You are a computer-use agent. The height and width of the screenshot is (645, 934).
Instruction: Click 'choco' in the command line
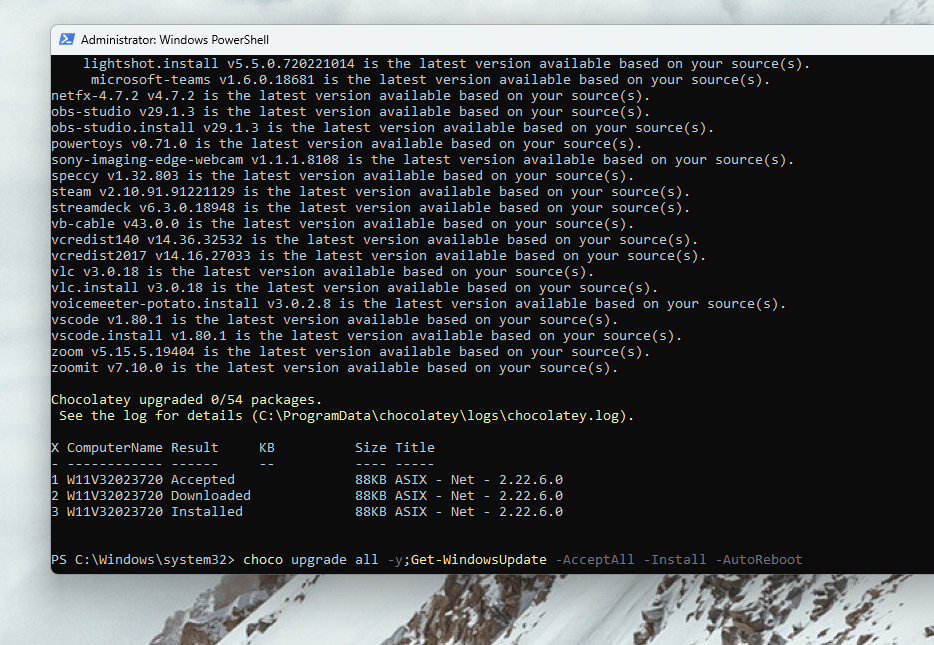tap(263, 560)
